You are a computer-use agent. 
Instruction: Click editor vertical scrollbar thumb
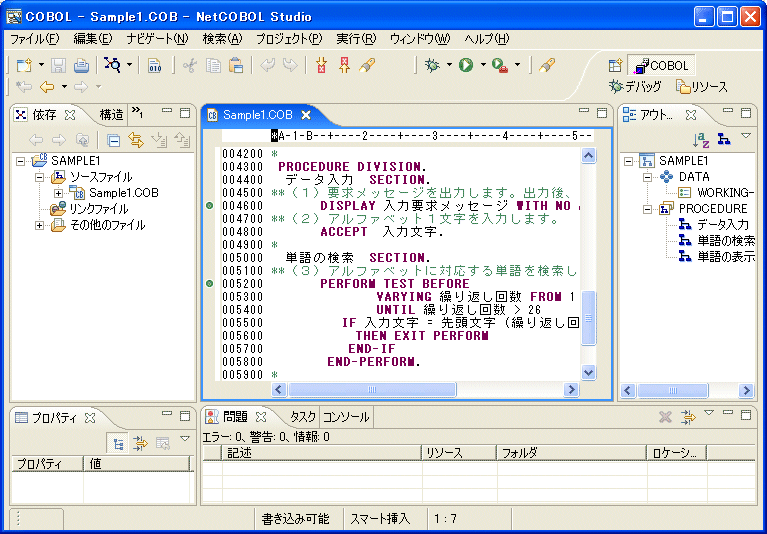coord(588,318)
